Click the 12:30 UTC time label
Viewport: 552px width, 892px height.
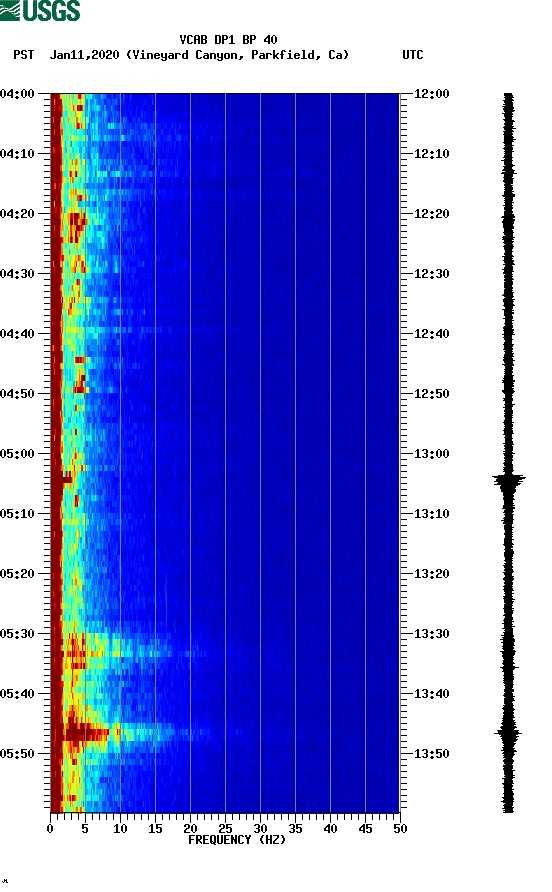tap(431, 274)
